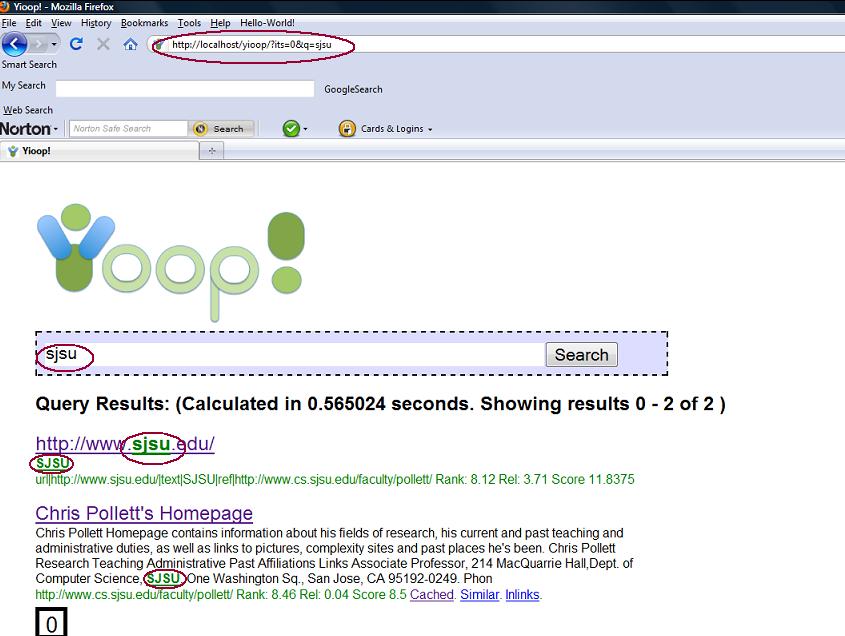Click the Norton Identity Safe lock icon
The width and height of the screenshot is (845, 636).
point(347,129)
